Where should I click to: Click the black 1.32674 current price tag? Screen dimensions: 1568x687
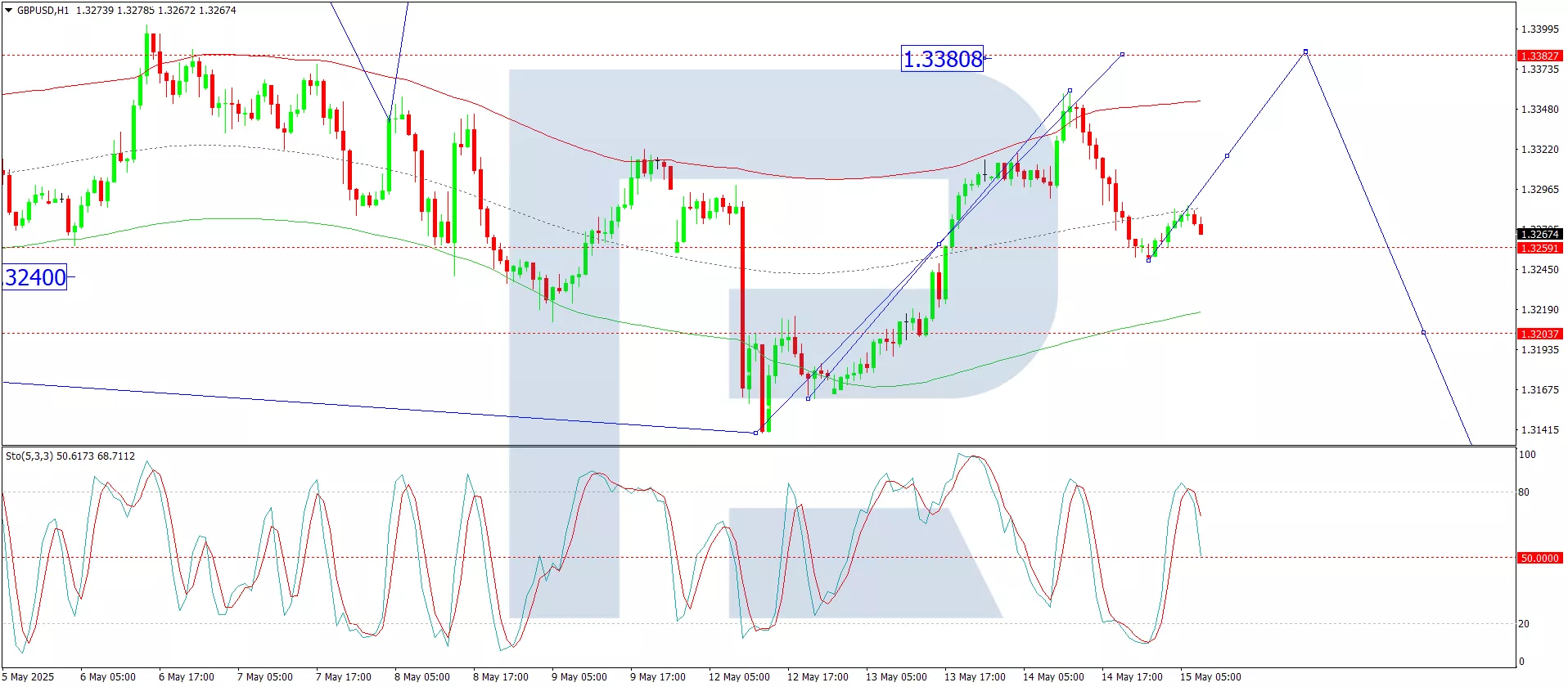tap(1539, 235)
